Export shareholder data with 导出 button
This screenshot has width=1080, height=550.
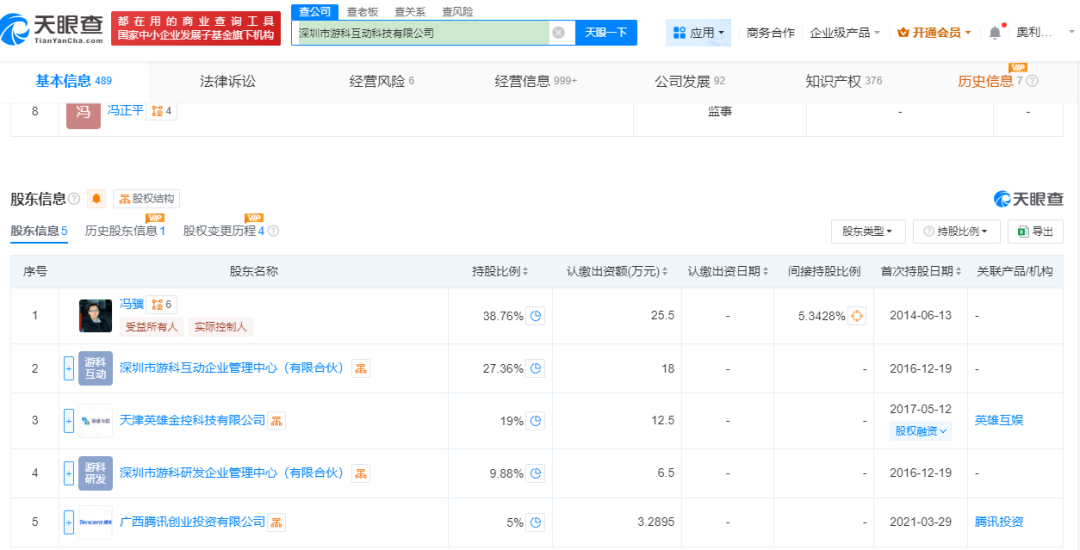click(x=1035, y=231)
